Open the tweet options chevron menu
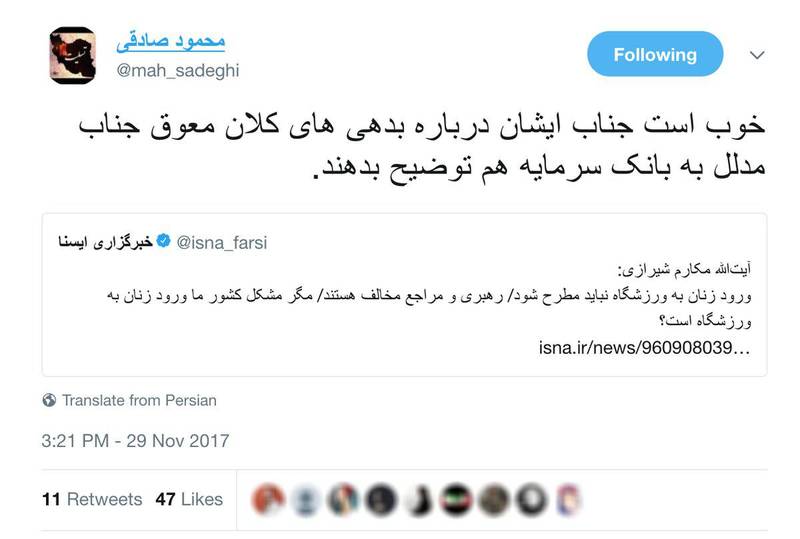This screenshot has height=539, width=800. coord(757,55)
